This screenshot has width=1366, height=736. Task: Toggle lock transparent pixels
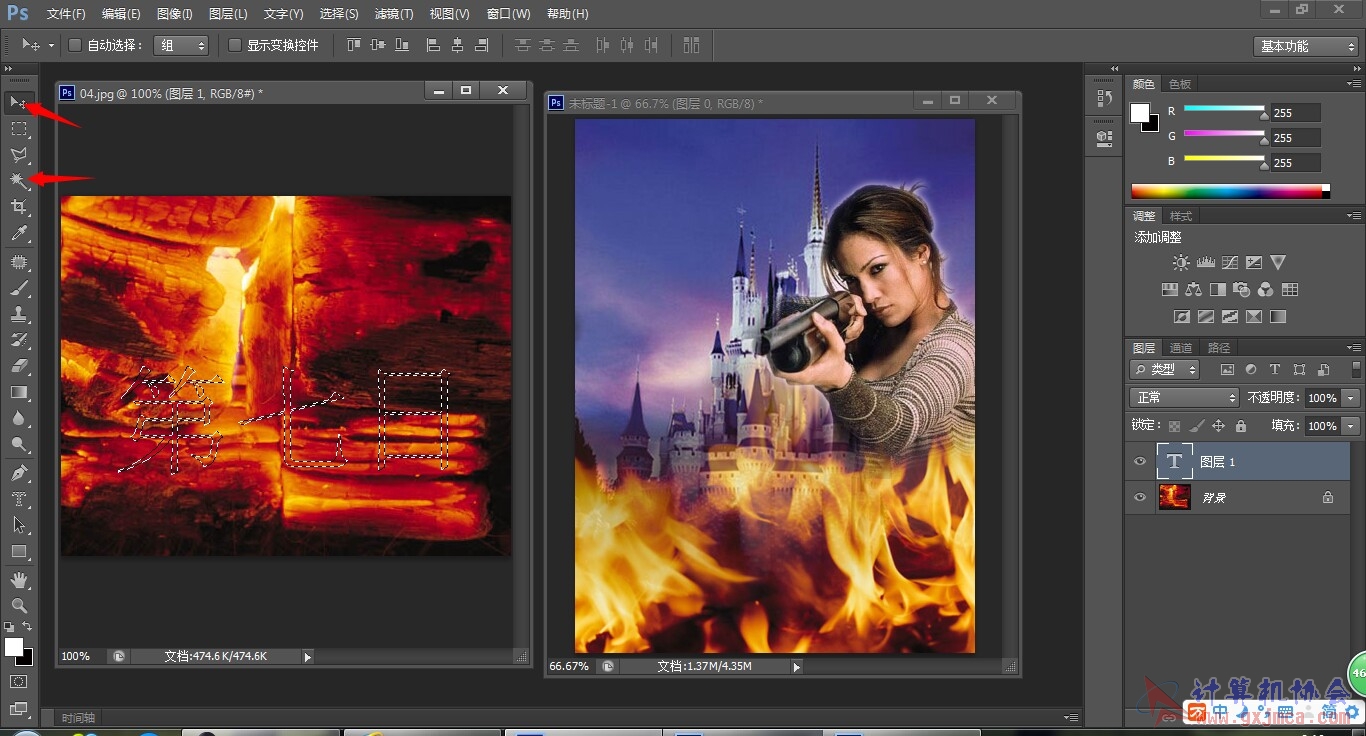pyautogui.click(x=1174, y=426)
